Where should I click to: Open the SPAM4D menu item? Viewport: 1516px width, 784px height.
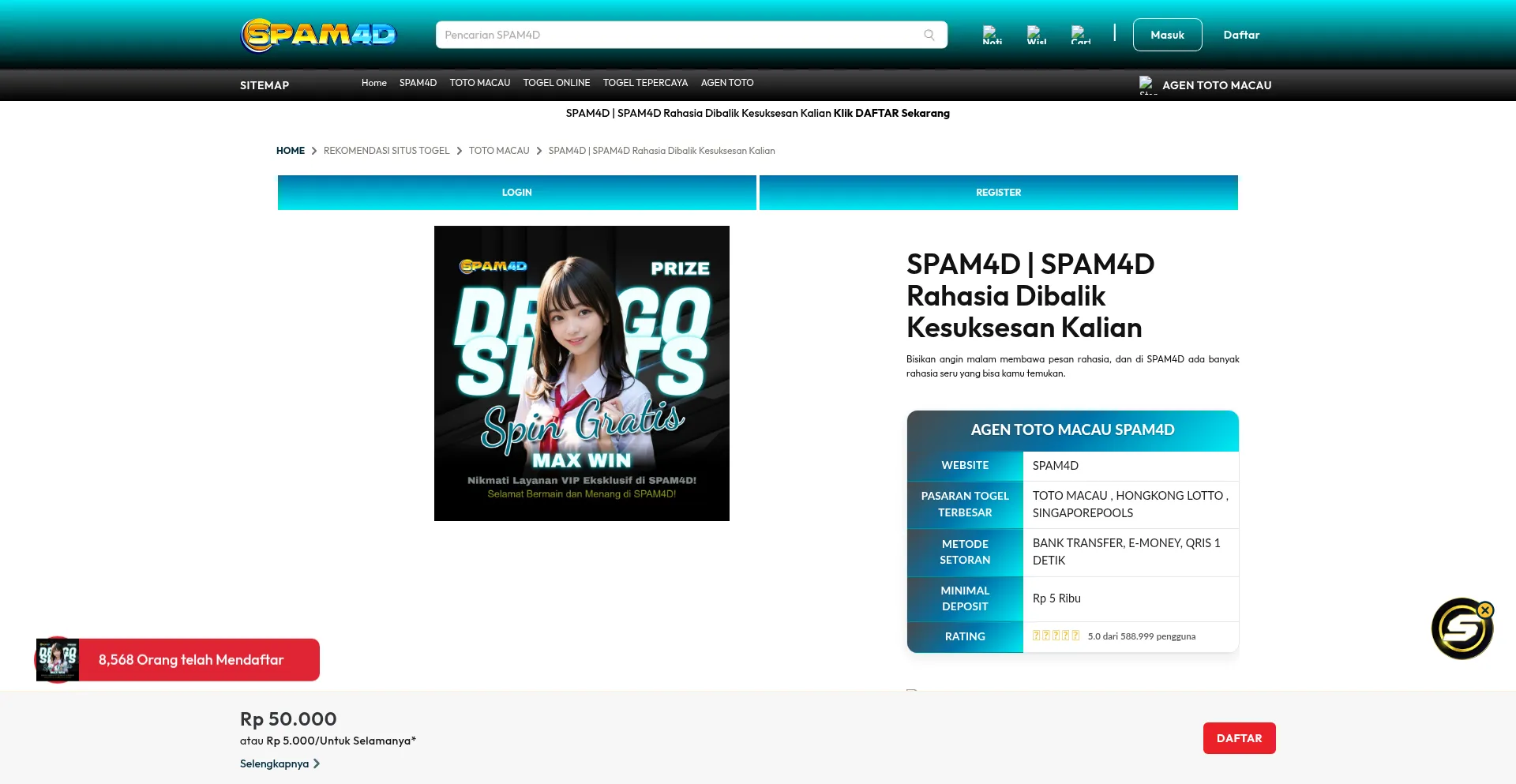418,83
